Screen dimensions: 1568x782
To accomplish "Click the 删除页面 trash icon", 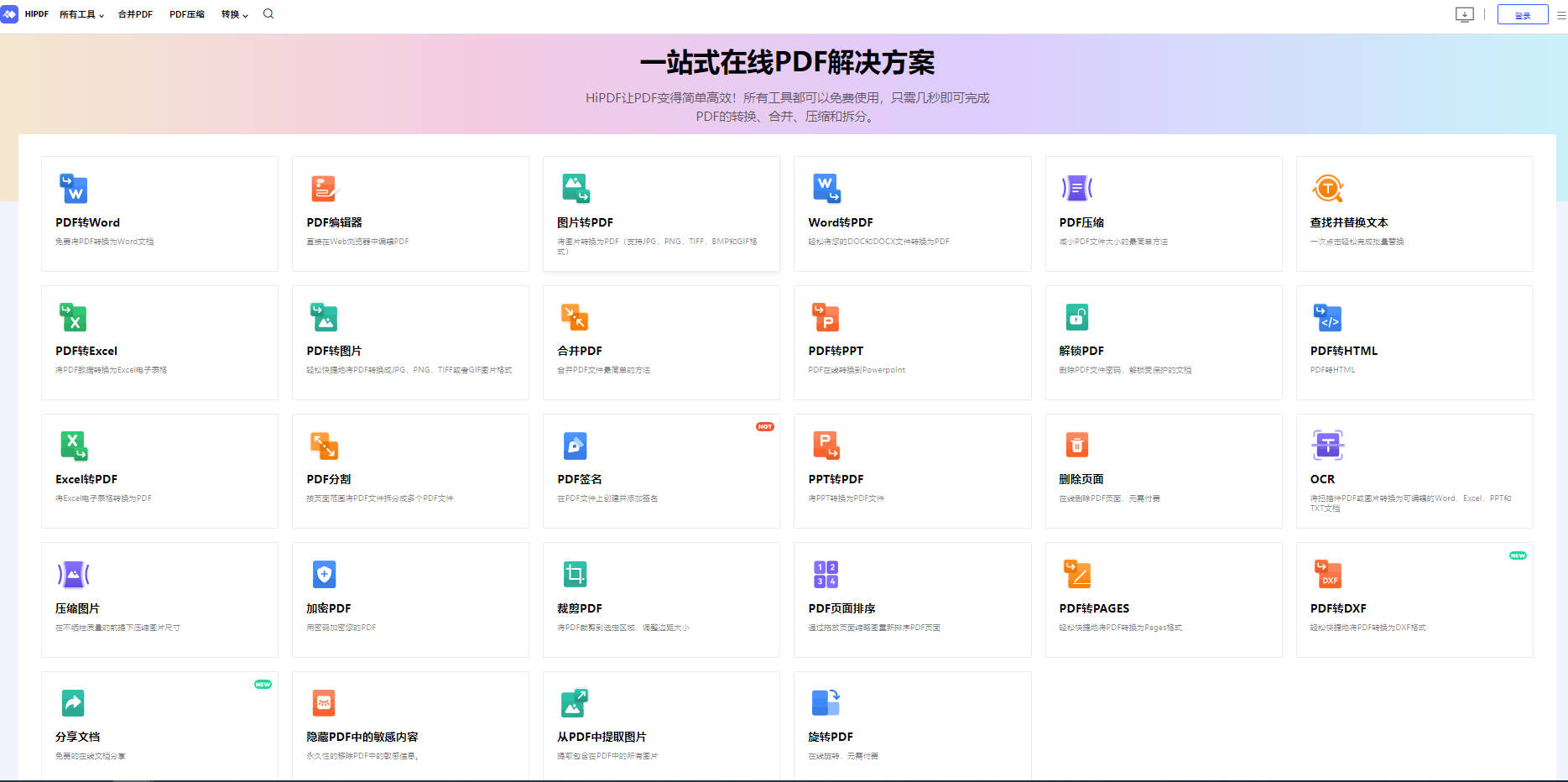I will (1077, 446).
